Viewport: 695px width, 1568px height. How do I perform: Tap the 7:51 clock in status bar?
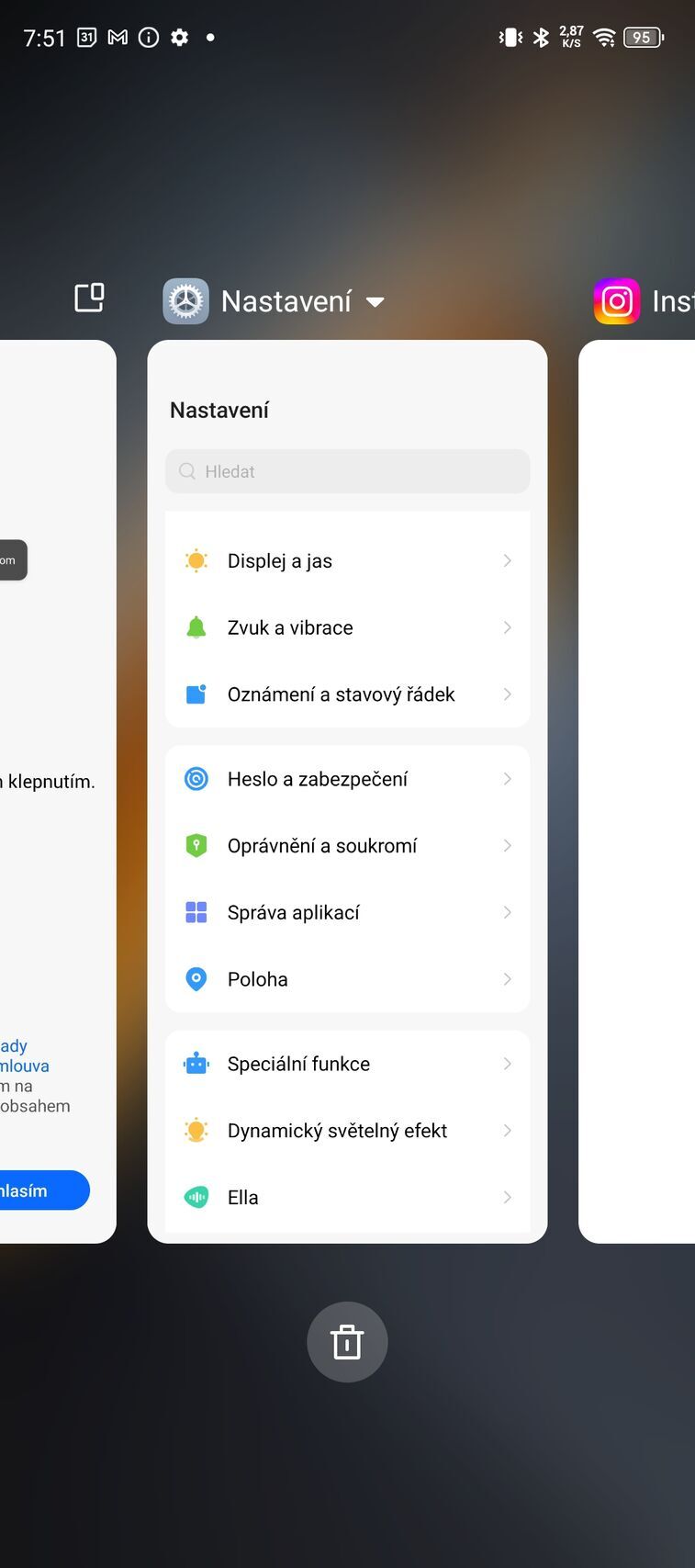coord(44,38)
